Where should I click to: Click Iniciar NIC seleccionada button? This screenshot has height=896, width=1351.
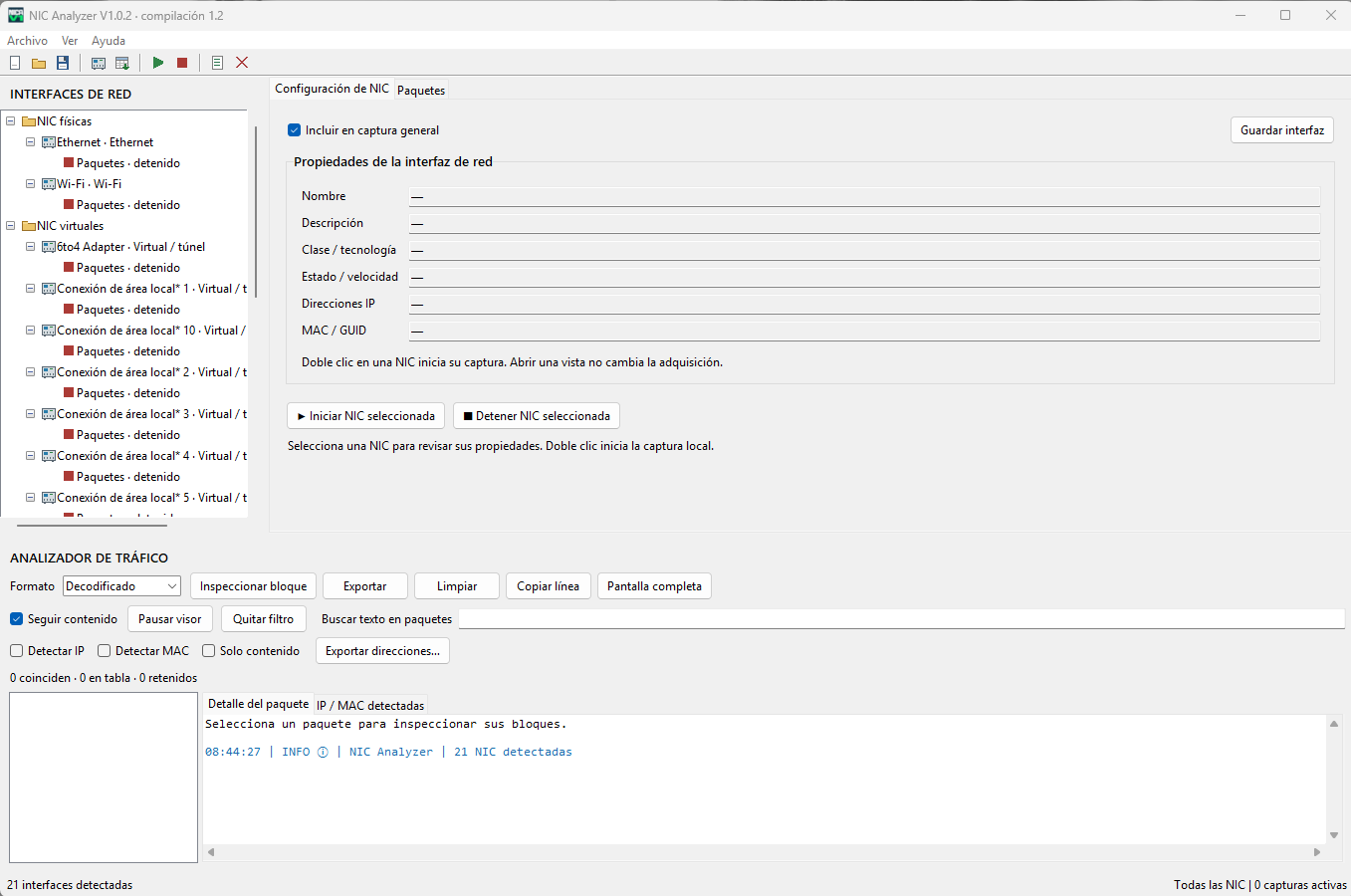365,416
